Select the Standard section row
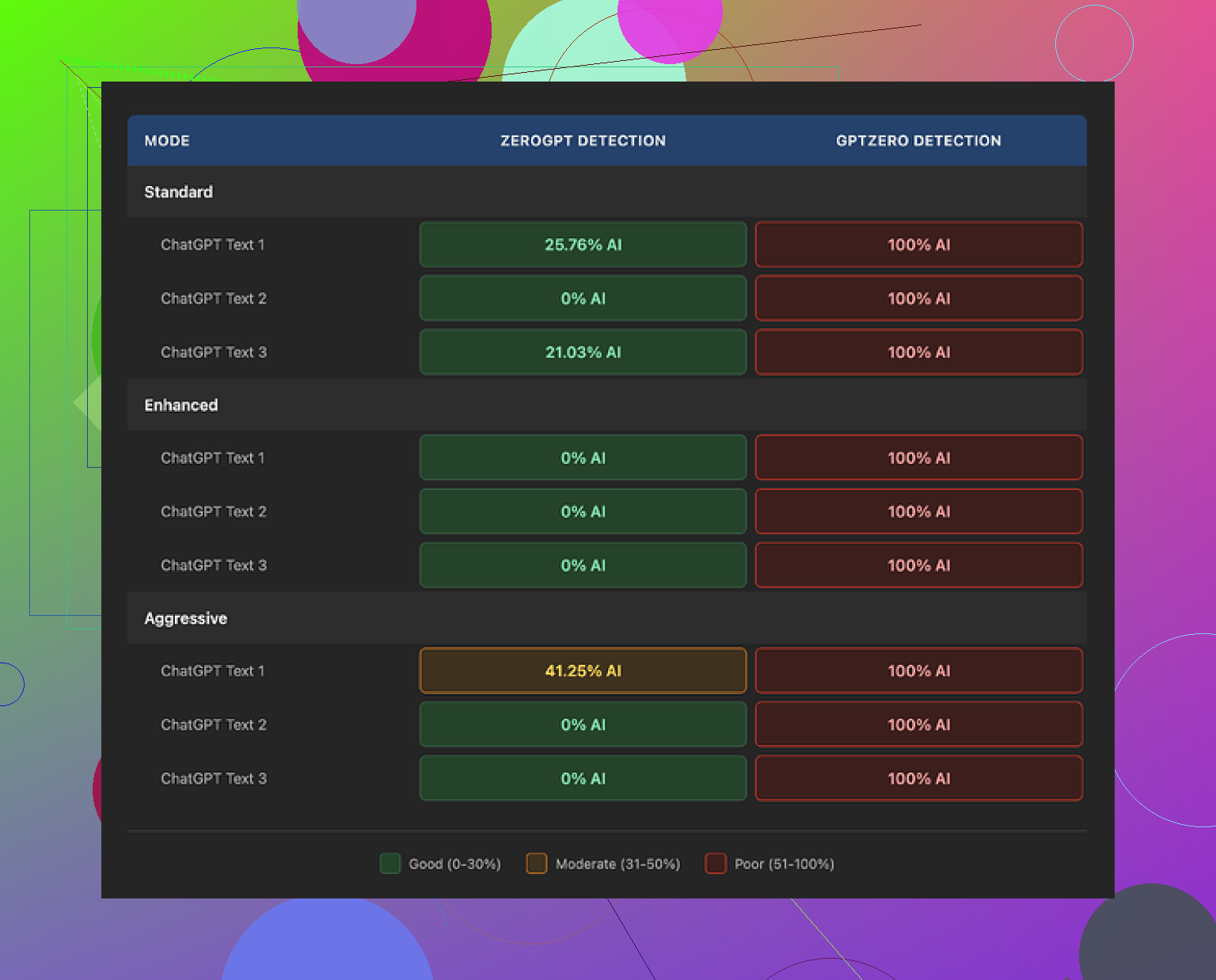This screenshot has height=980, width=1216. [x=178, y=192]
